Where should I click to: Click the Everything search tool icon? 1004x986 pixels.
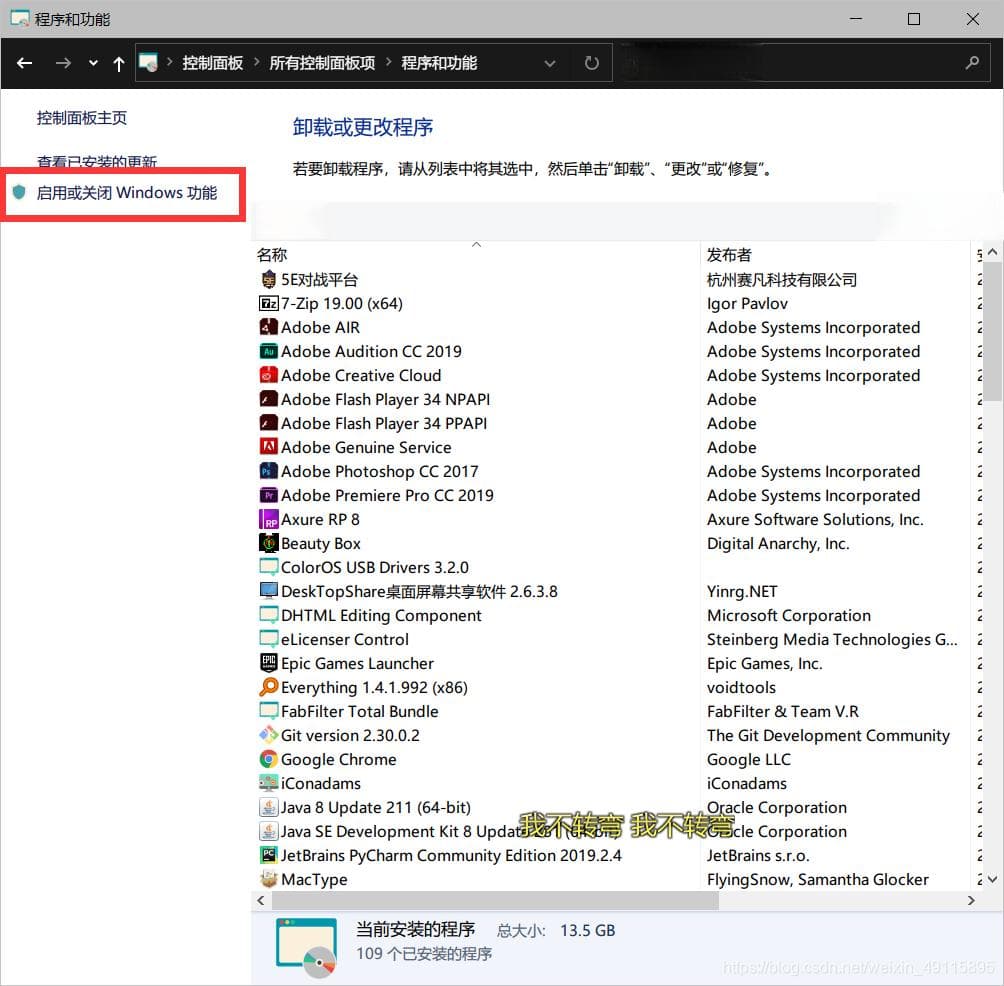coord(268,687)
